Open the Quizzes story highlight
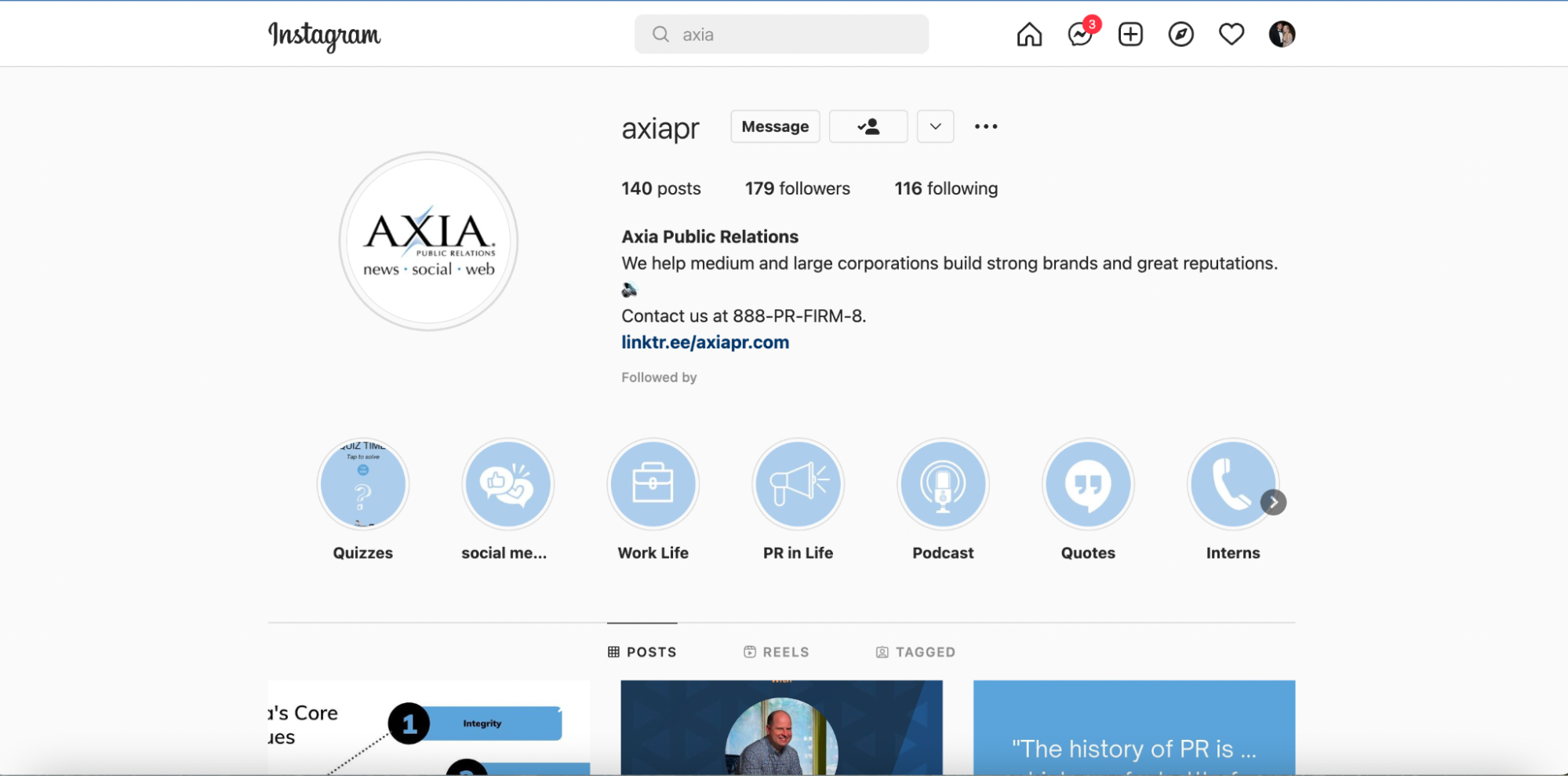The image size is (1568, 776). [362, 484]
